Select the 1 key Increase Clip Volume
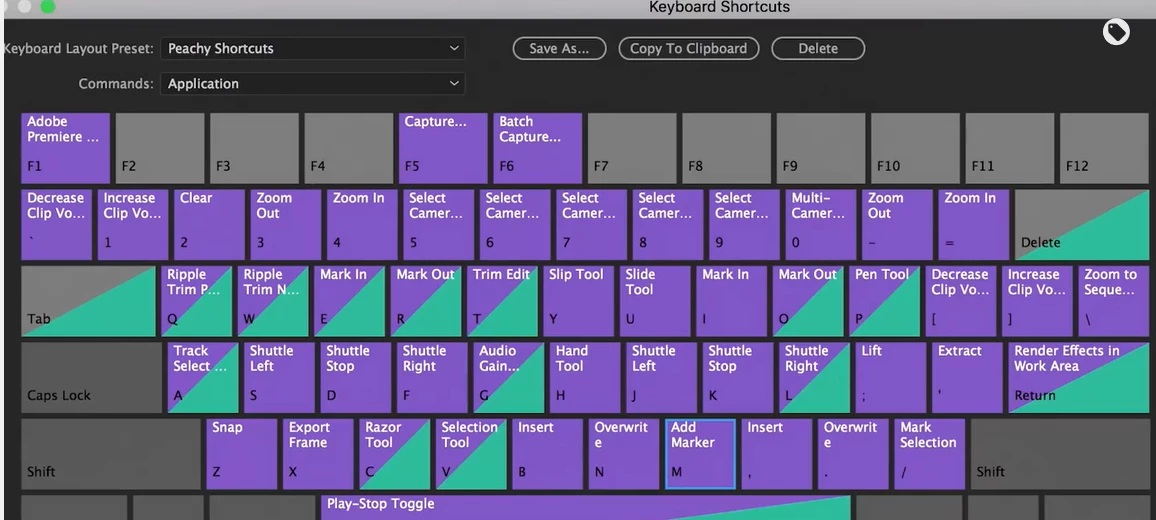The image size is (1156, 520). click(133, 225)
